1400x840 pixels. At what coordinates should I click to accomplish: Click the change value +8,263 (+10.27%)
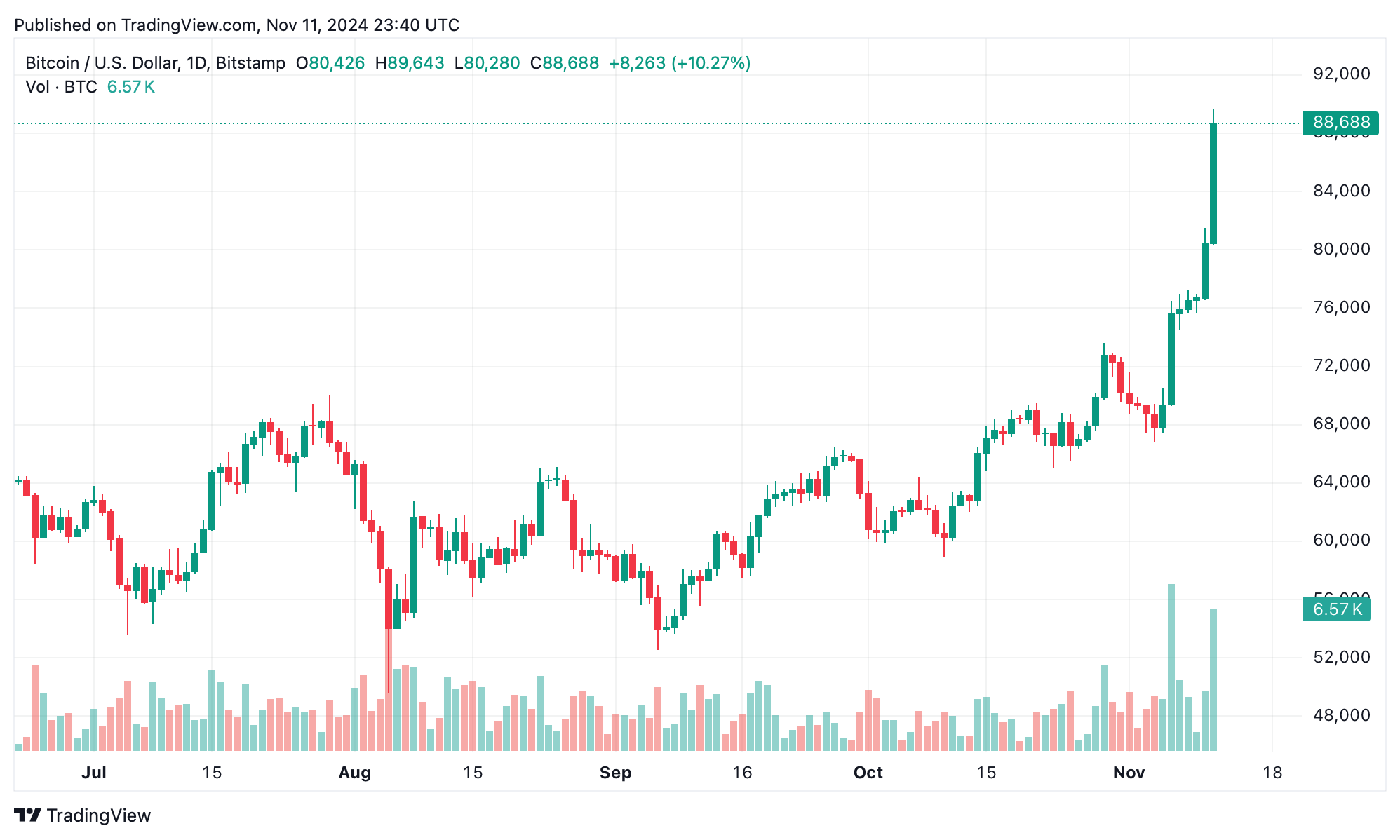click(x=680, y=63)
